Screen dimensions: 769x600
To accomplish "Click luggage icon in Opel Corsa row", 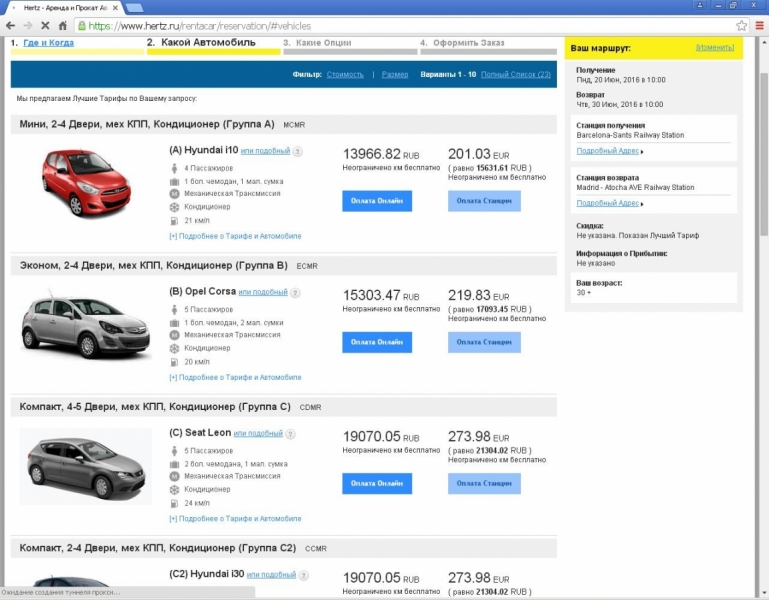I will 174,323.
